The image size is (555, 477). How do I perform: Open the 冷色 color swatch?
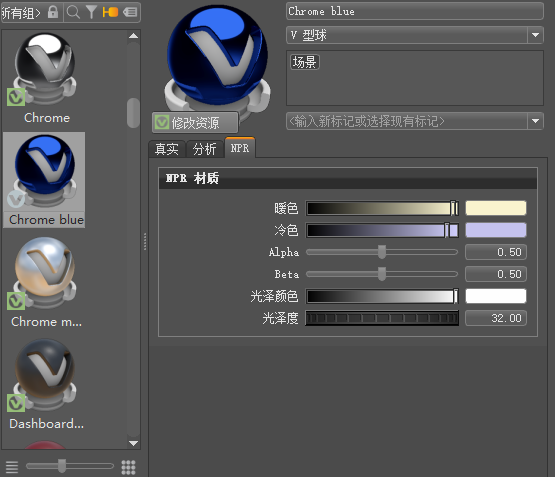click(x=496, y=230)
